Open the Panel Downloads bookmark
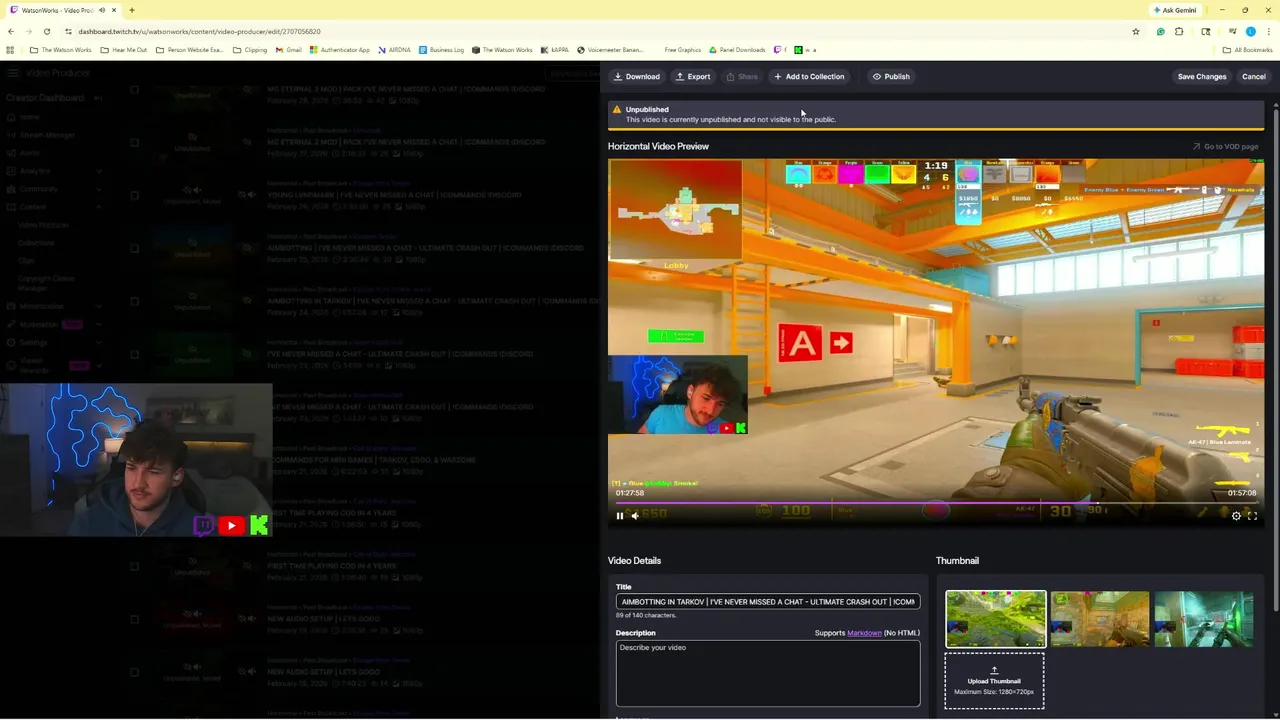Image resolution: width=1280 pixels, height=720 pixels. tap(737, 50)
